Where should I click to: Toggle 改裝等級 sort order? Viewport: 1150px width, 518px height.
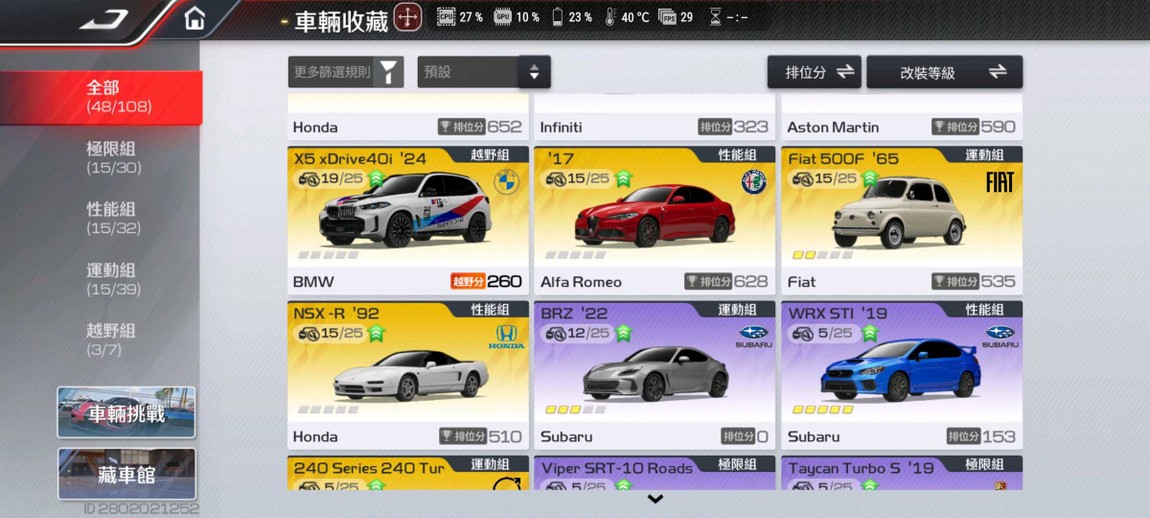coord(945,72)
